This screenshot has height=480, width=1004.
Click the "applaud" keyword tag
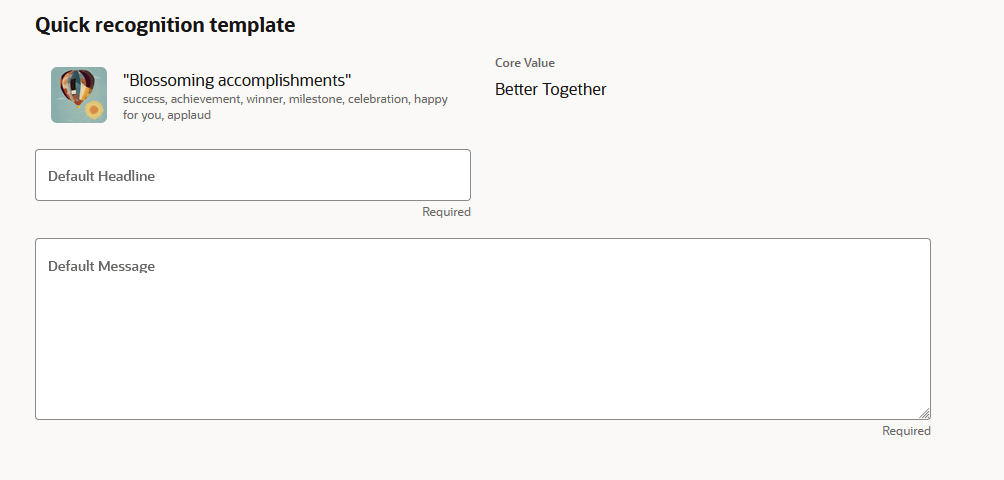tap(189, 115)
